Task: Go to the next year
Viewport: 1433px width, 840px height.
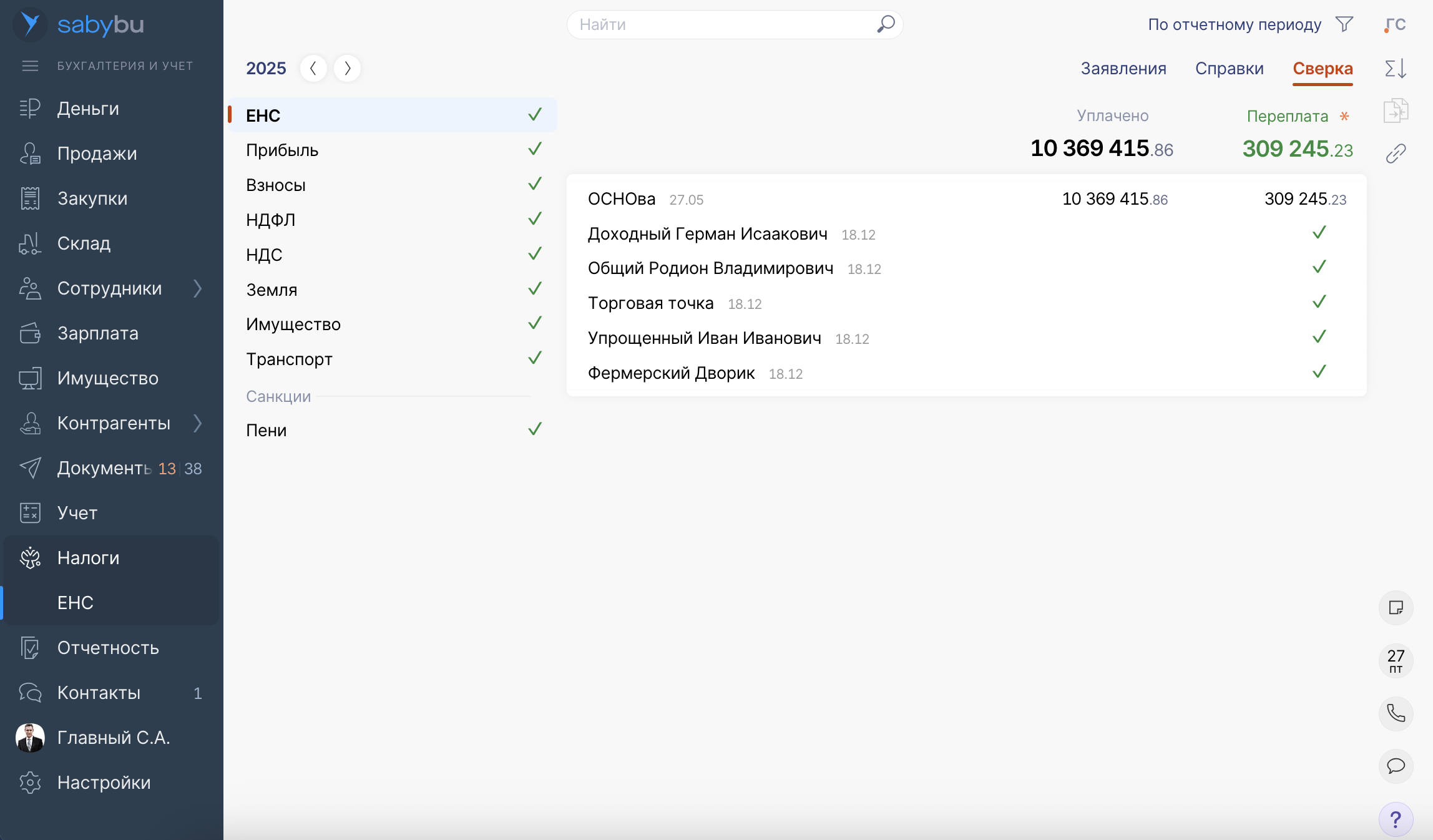Action: [347, 68]
